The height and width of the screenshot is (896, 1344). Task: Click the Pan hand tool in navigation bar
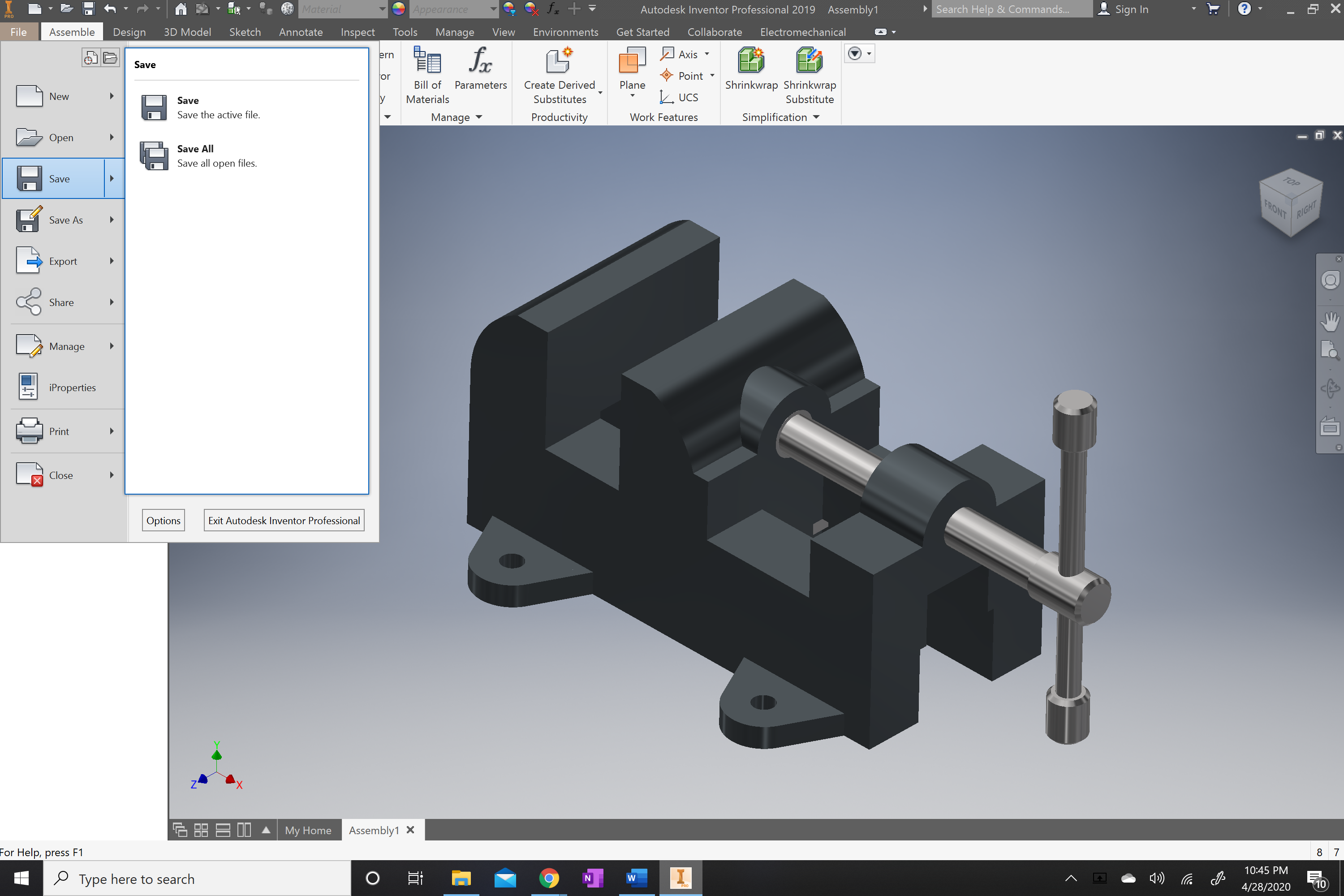click(x=1330, y=321)
